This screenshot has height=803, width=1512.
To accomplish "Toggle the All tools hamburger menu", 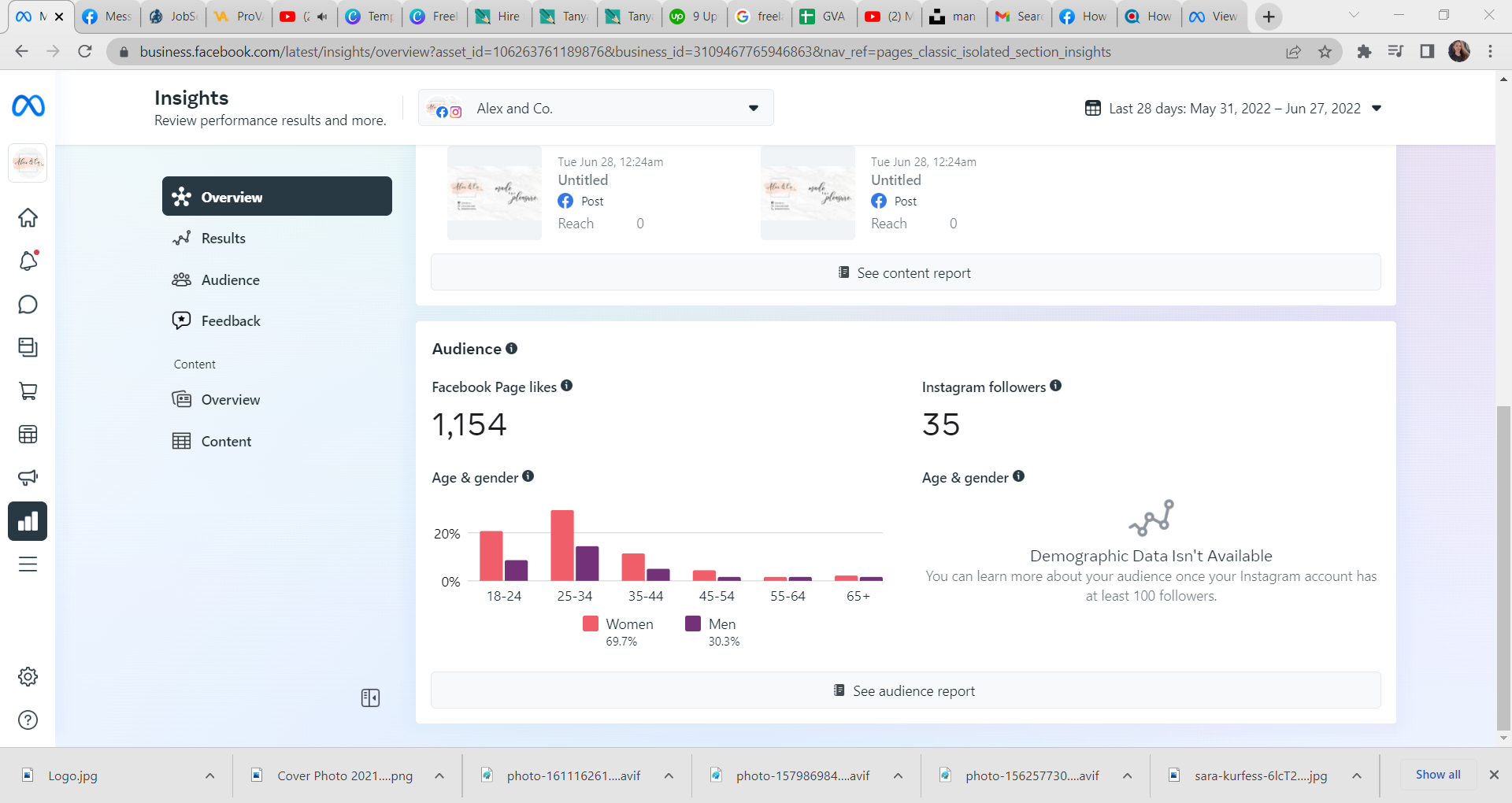I will [x=28, y=564].
